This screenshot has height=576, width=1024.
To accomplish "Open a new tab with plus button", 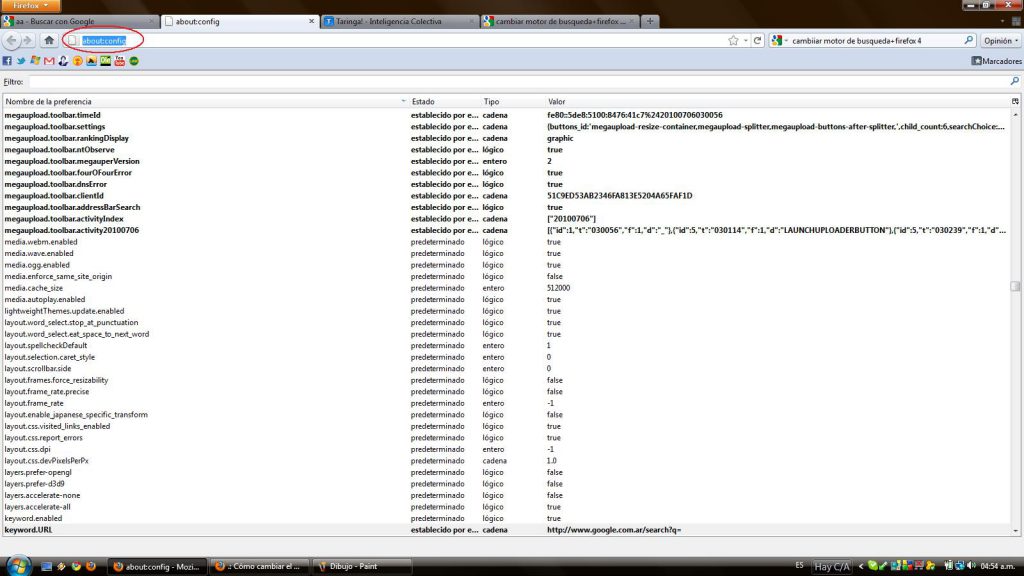I will click(650, 21).
